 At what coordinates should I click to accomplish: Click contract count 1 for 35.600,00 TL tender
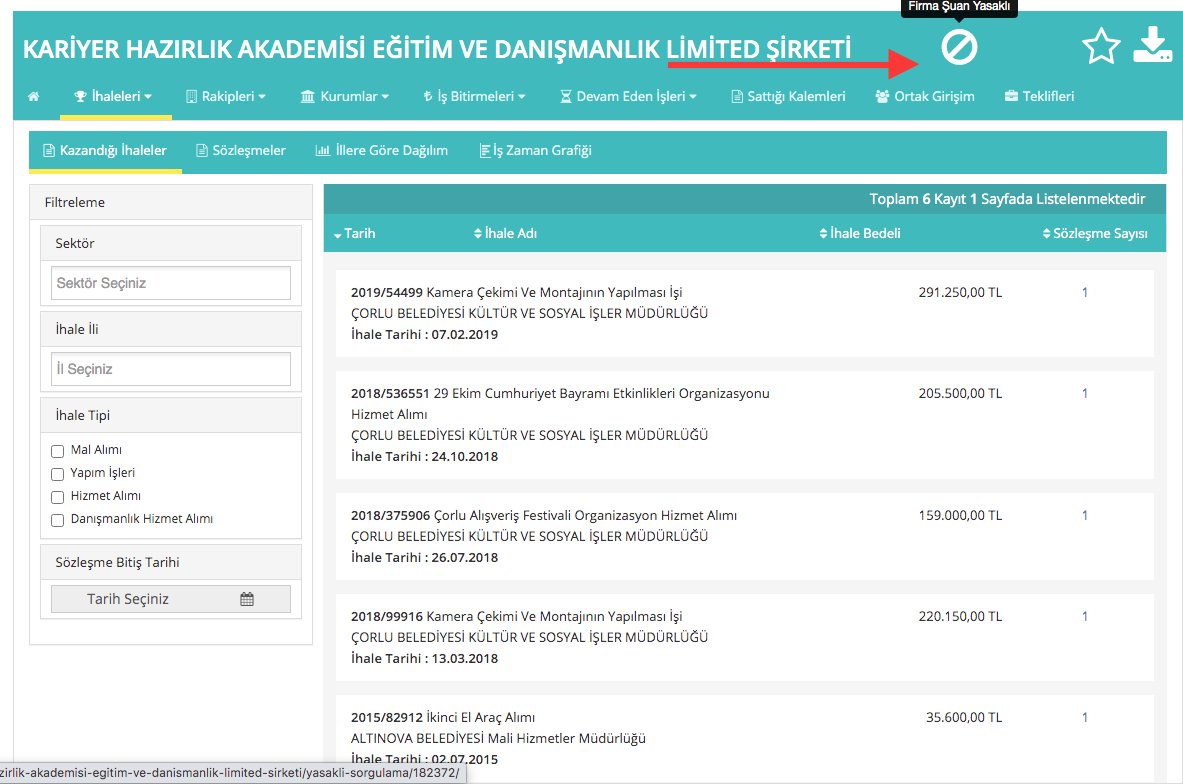click(x=1085, y=718)
